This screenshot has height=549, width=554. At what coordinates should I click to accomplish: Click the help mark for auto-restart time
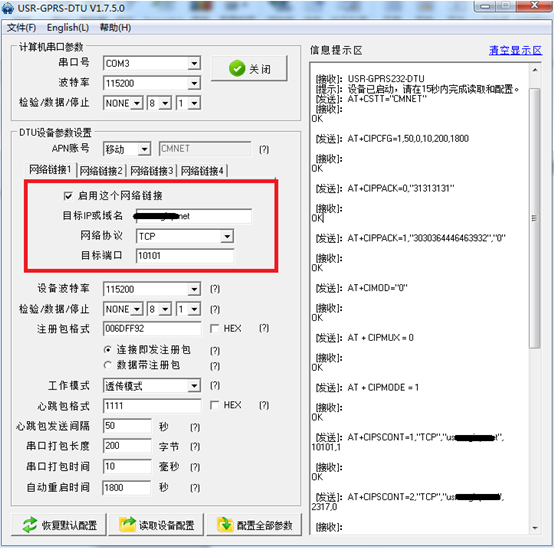[x=195, y=488]
